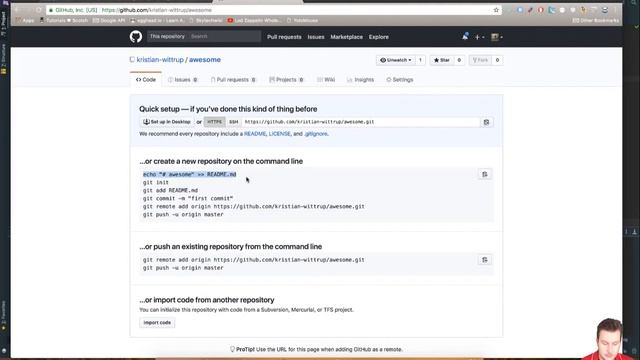Bookmark this page with the star icon
The height and width of the screenshot is (360, 640).
coord(496,10)
